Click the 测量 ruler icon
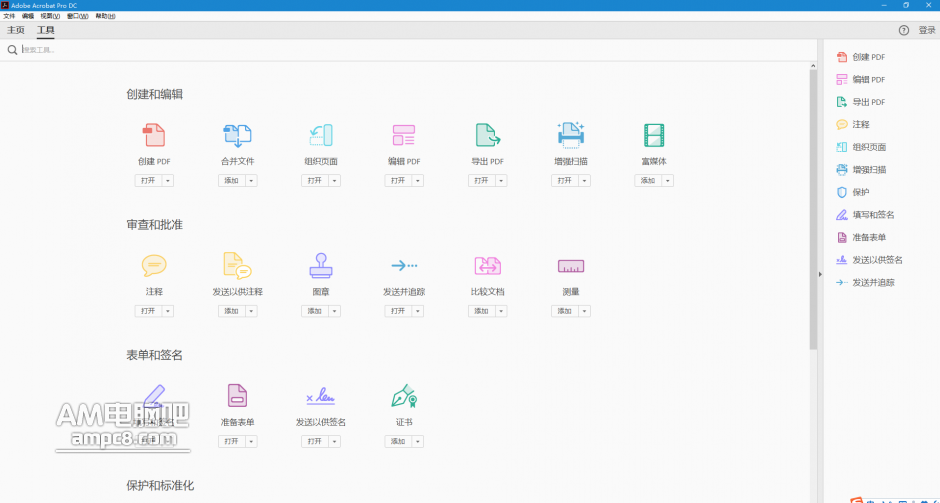 tap(571, 266)
